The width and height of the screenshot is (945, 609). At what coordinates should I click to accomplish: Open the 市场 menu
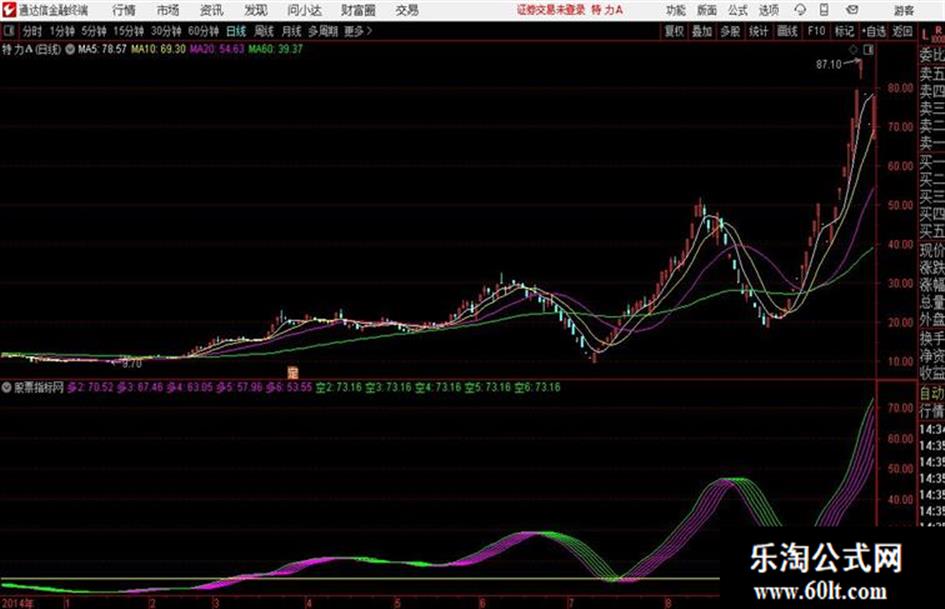(x=168, y=10)
